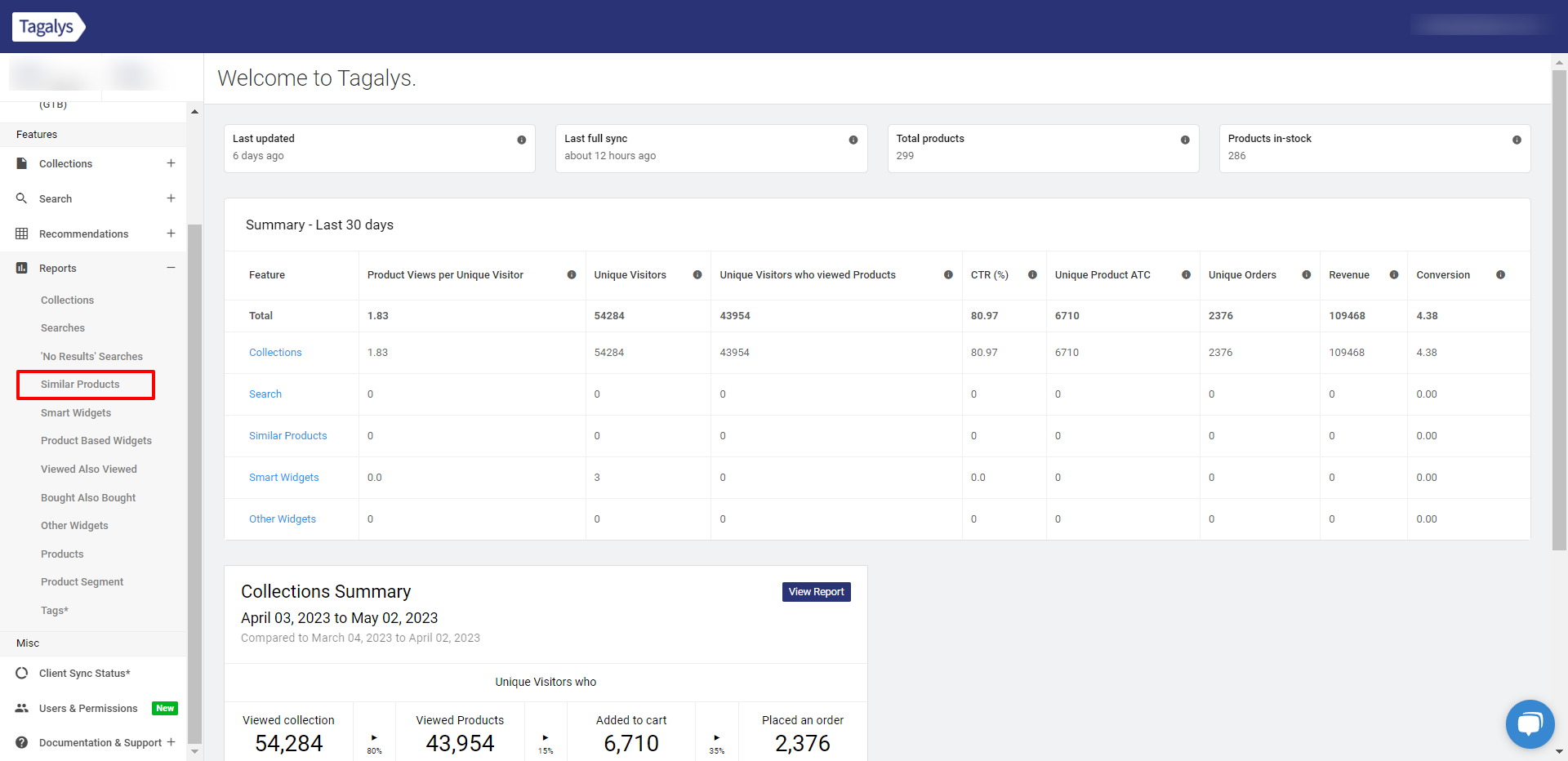Click Search link in summary table

(x=265, y=394)
